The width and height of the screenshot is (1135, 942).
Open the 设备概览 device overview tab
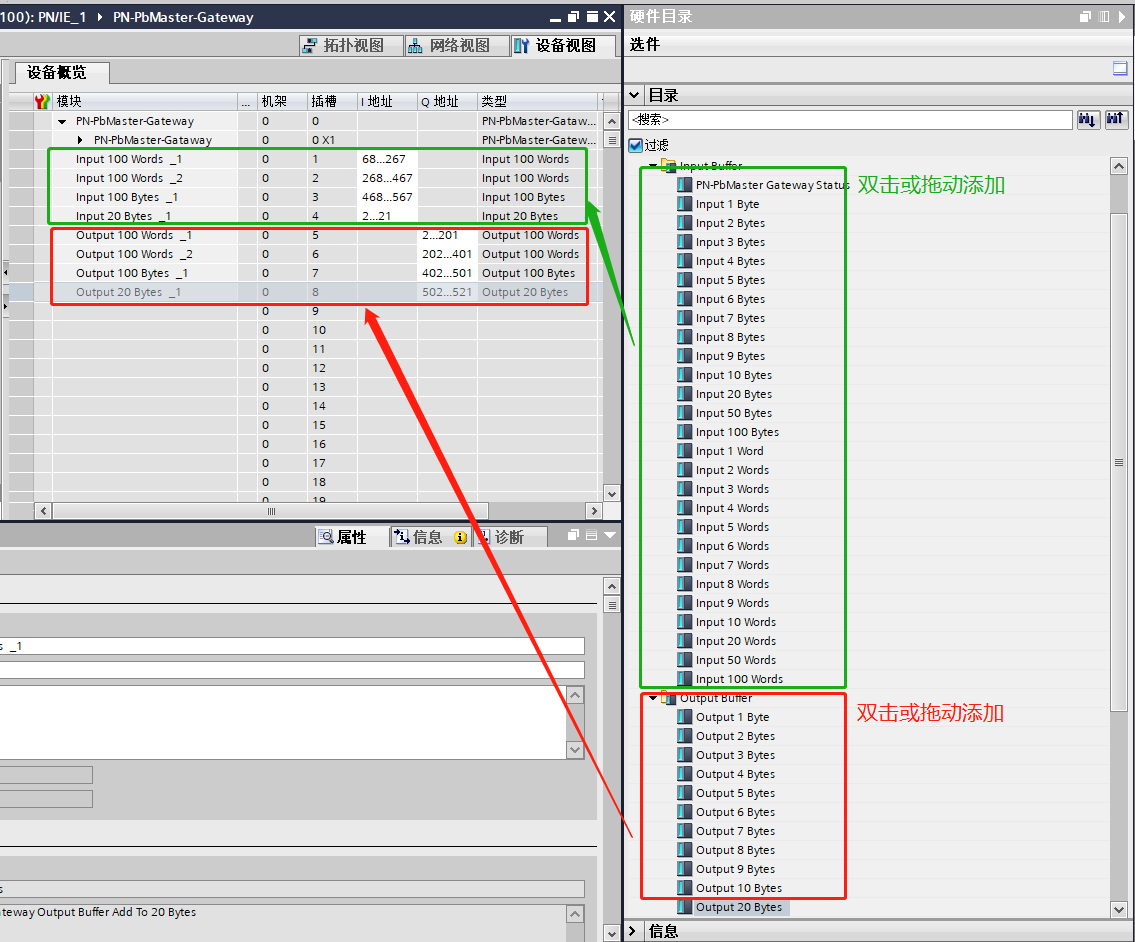point(62,72)
